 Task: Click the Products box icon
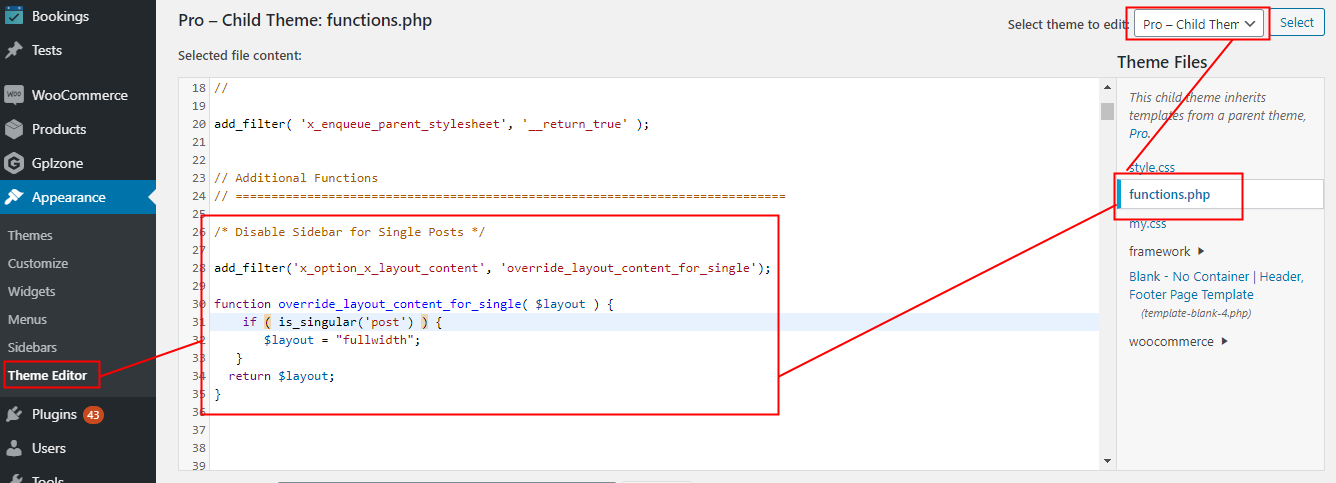[14, 129]
